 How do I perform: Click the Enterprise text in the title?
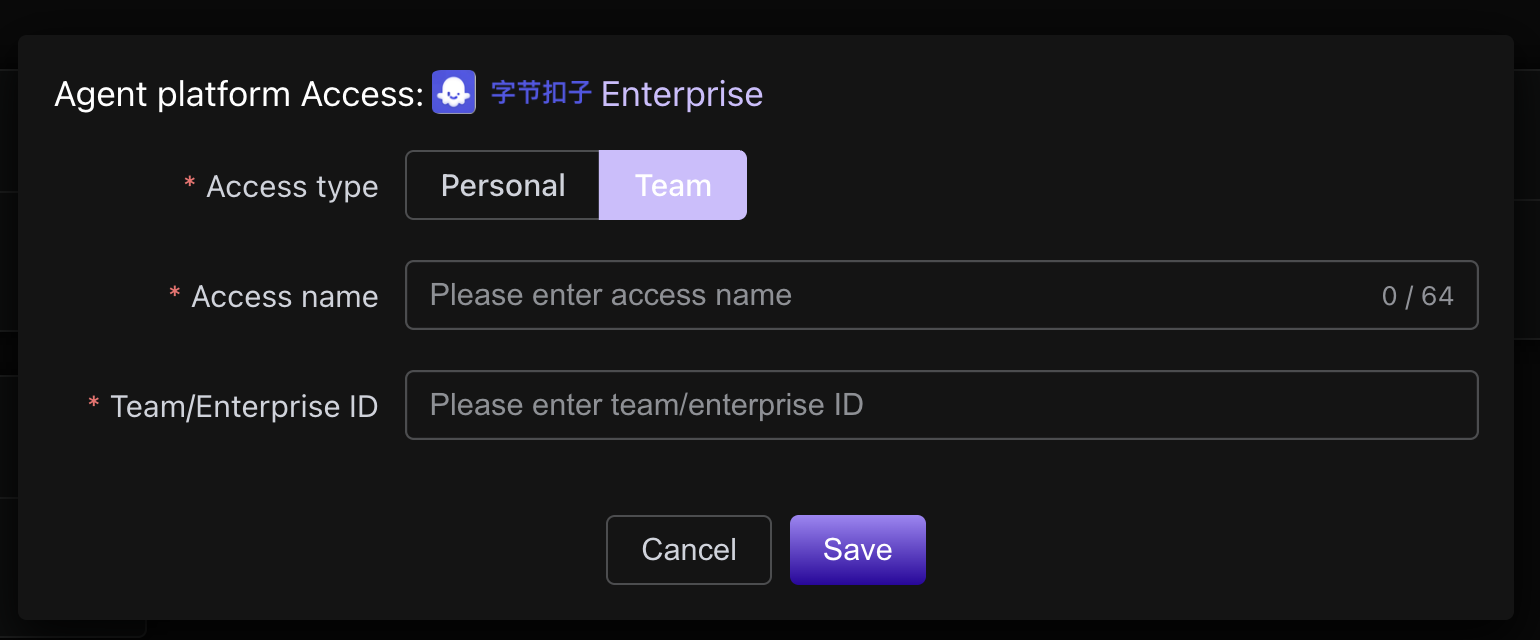tap(682, 94)
